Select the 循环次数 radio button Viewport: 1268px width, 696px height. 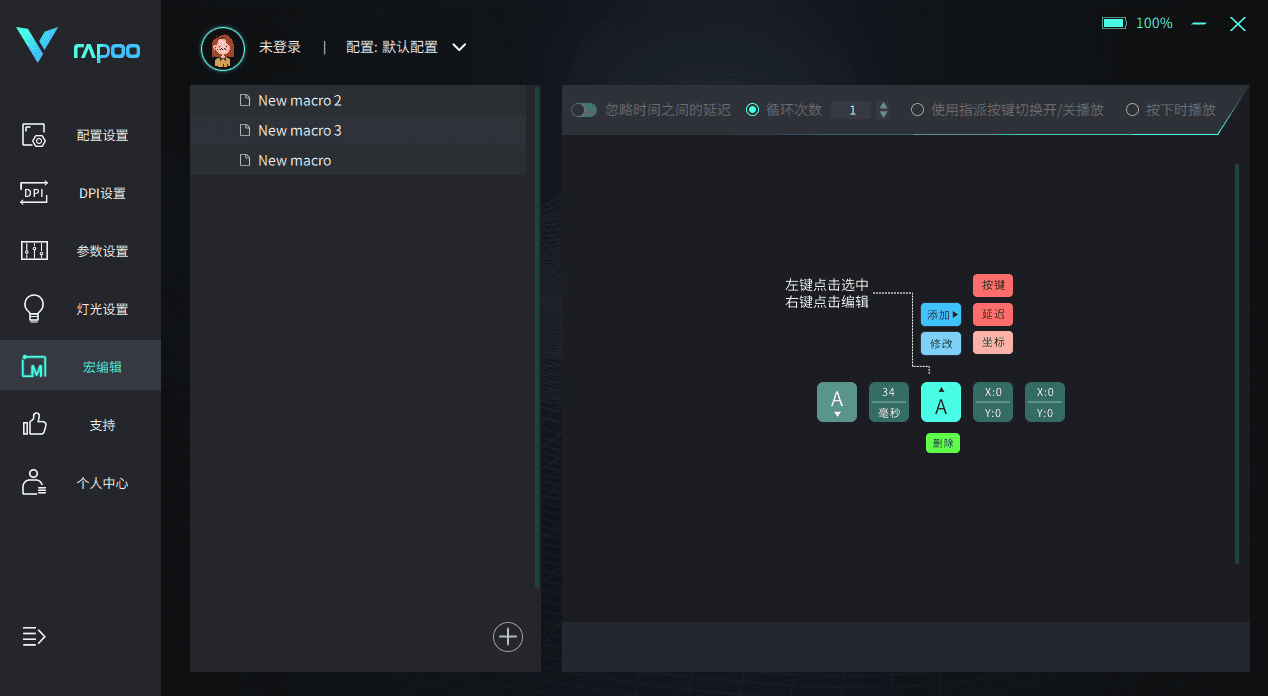click(752, 110)
